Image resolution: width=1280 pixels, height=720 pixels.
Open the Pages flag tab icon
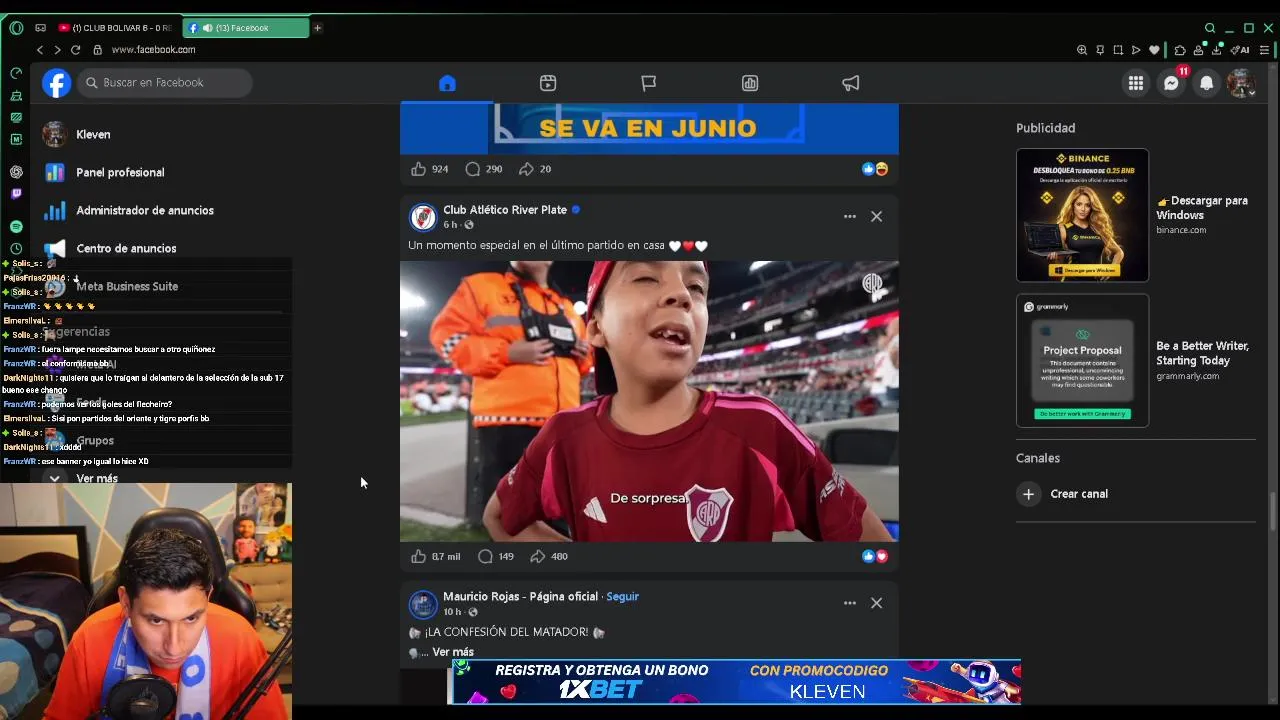[x=649, y=83]
